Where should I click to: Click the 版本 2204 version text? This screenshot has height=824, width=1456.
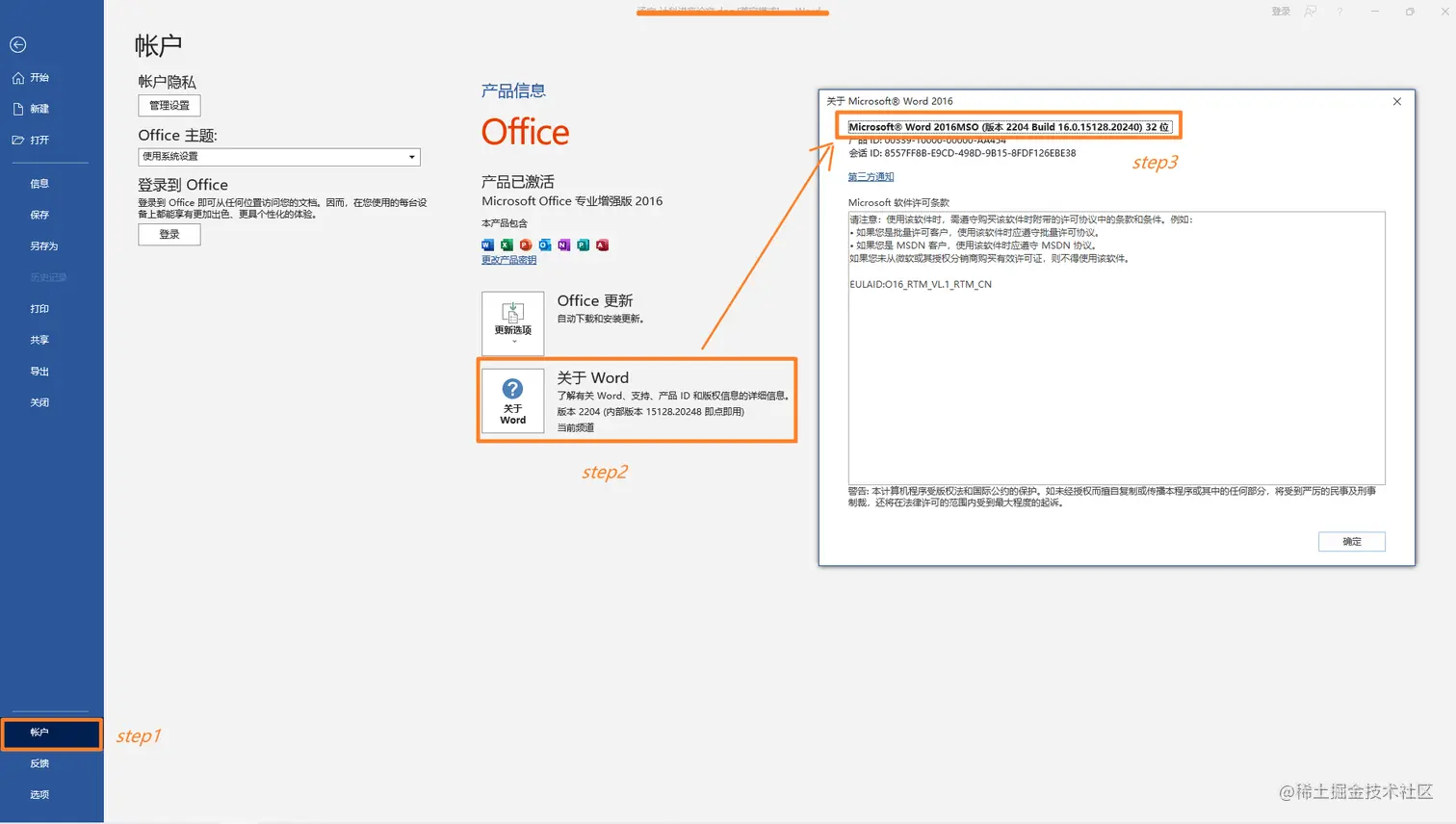650,412
